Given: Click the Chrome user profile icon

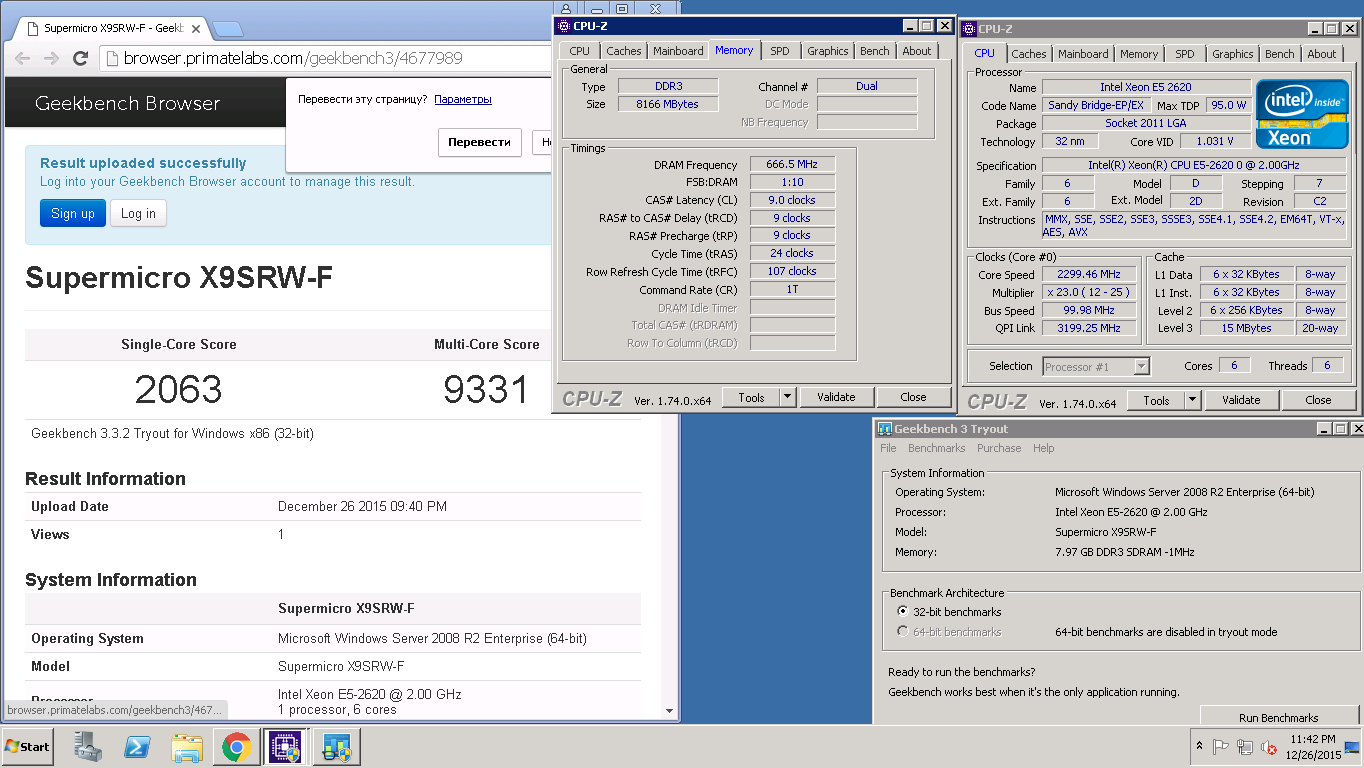Looking at the screenshot, I should tap(565, 9).
